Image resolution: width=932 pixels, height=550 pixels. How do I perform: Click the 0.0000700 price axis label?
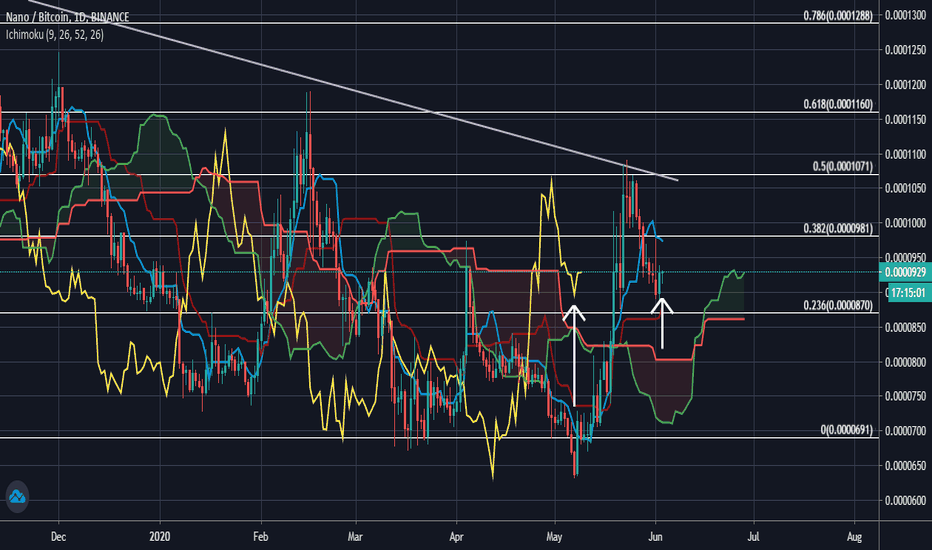click(x=905, y=430)
